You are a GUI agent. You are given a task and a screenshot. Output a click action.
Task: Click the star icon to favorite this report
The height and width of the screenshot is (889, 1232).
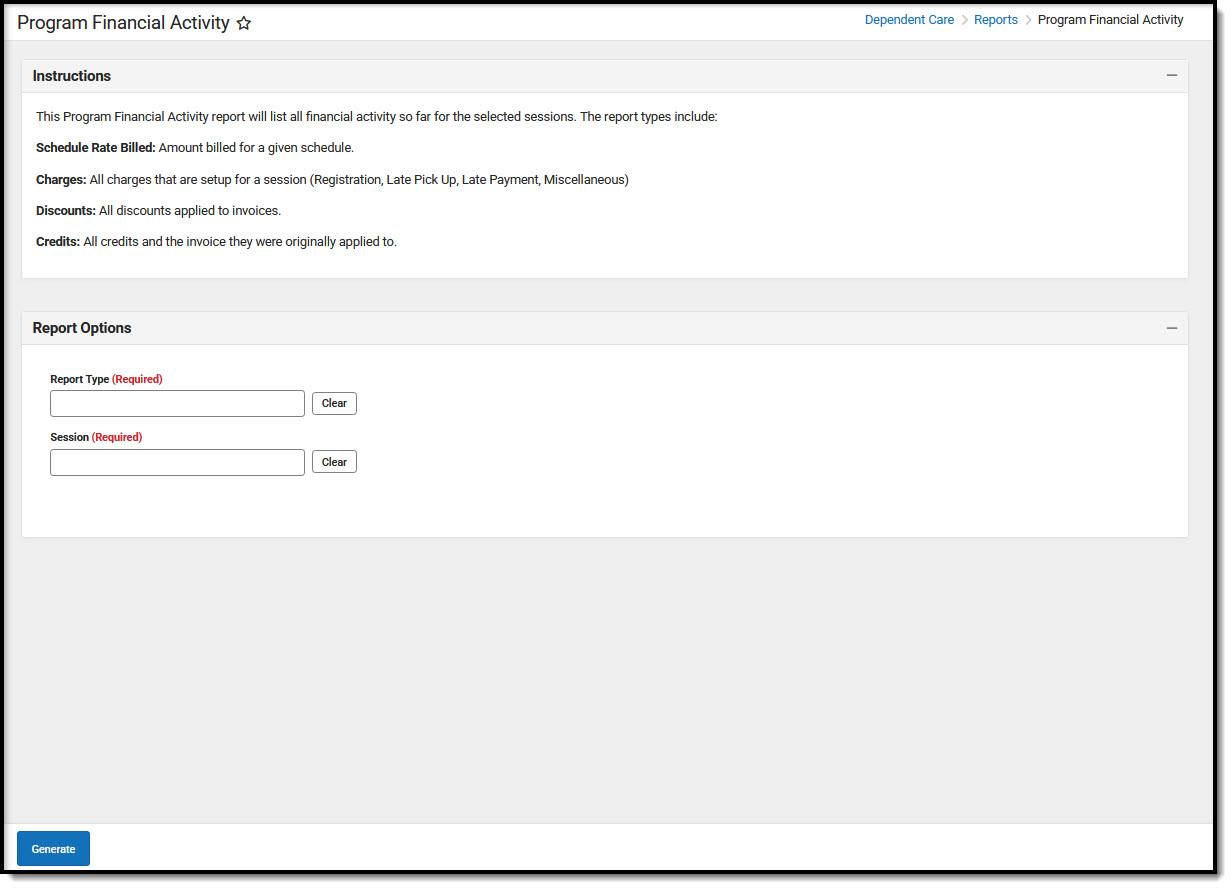coord(244,22)
